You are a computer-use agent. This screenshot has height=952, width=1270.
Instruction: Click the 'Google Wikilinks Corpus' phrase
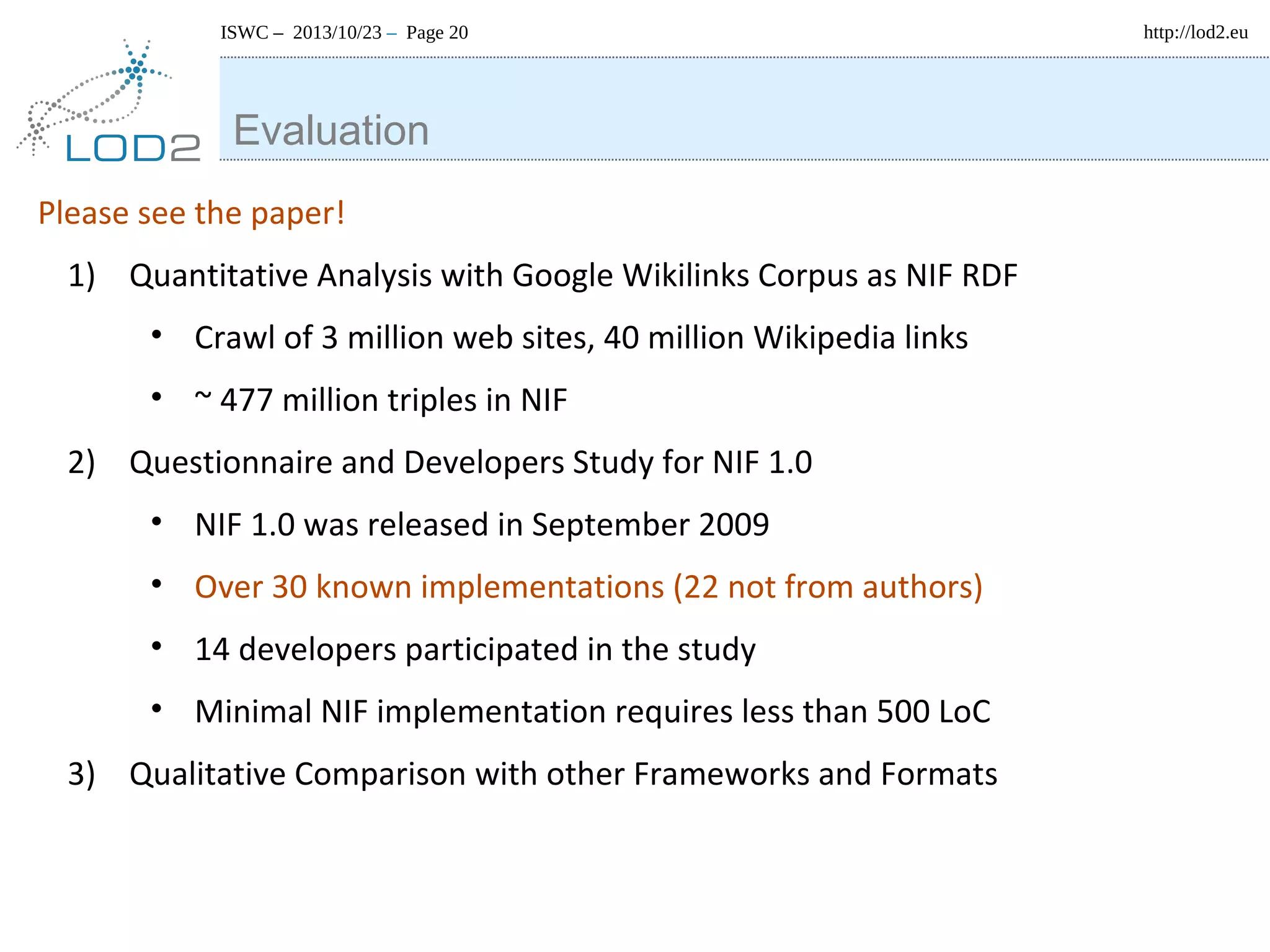tap(685, 275)
